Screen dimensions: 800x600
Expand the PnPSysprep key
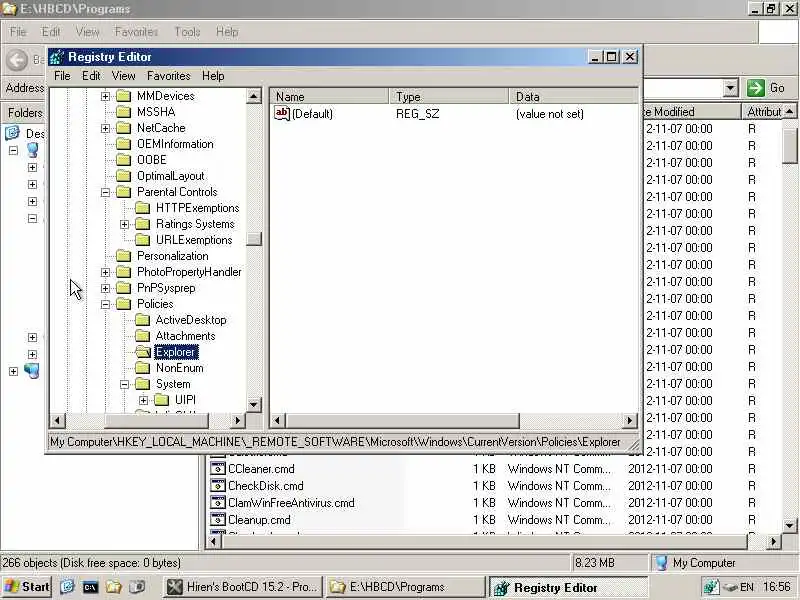[105, 288]
